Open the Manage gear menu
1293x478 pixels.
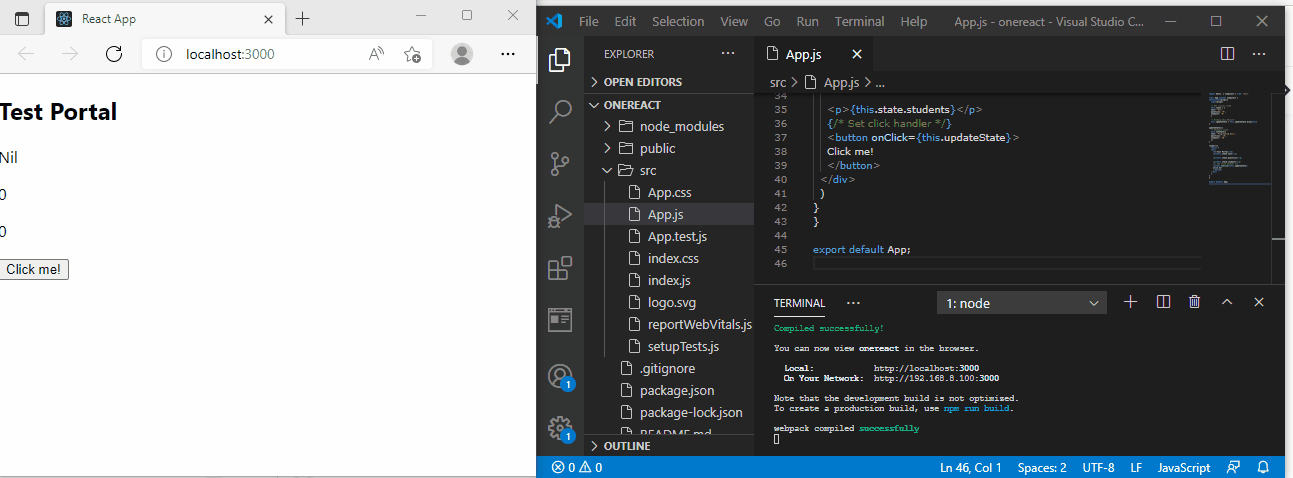coord(560,428)
